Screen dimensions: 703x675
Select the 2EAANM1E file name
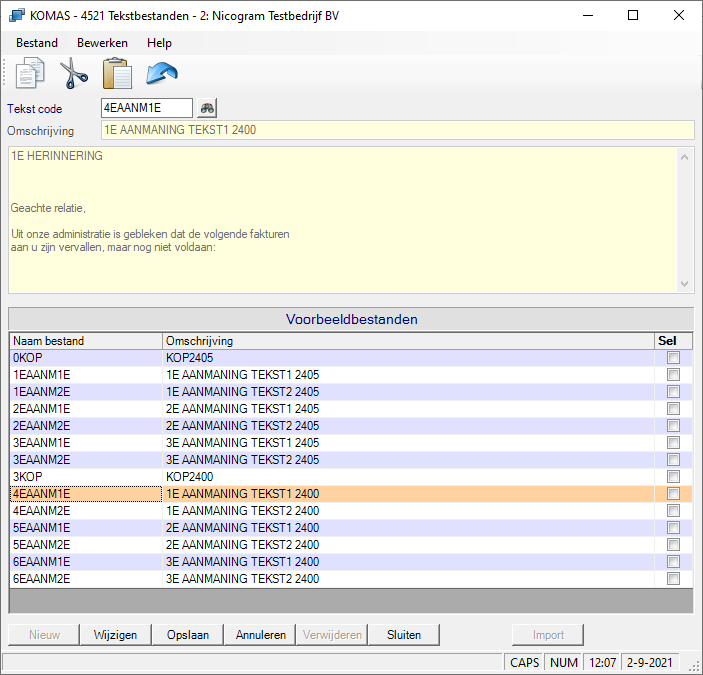42,409
